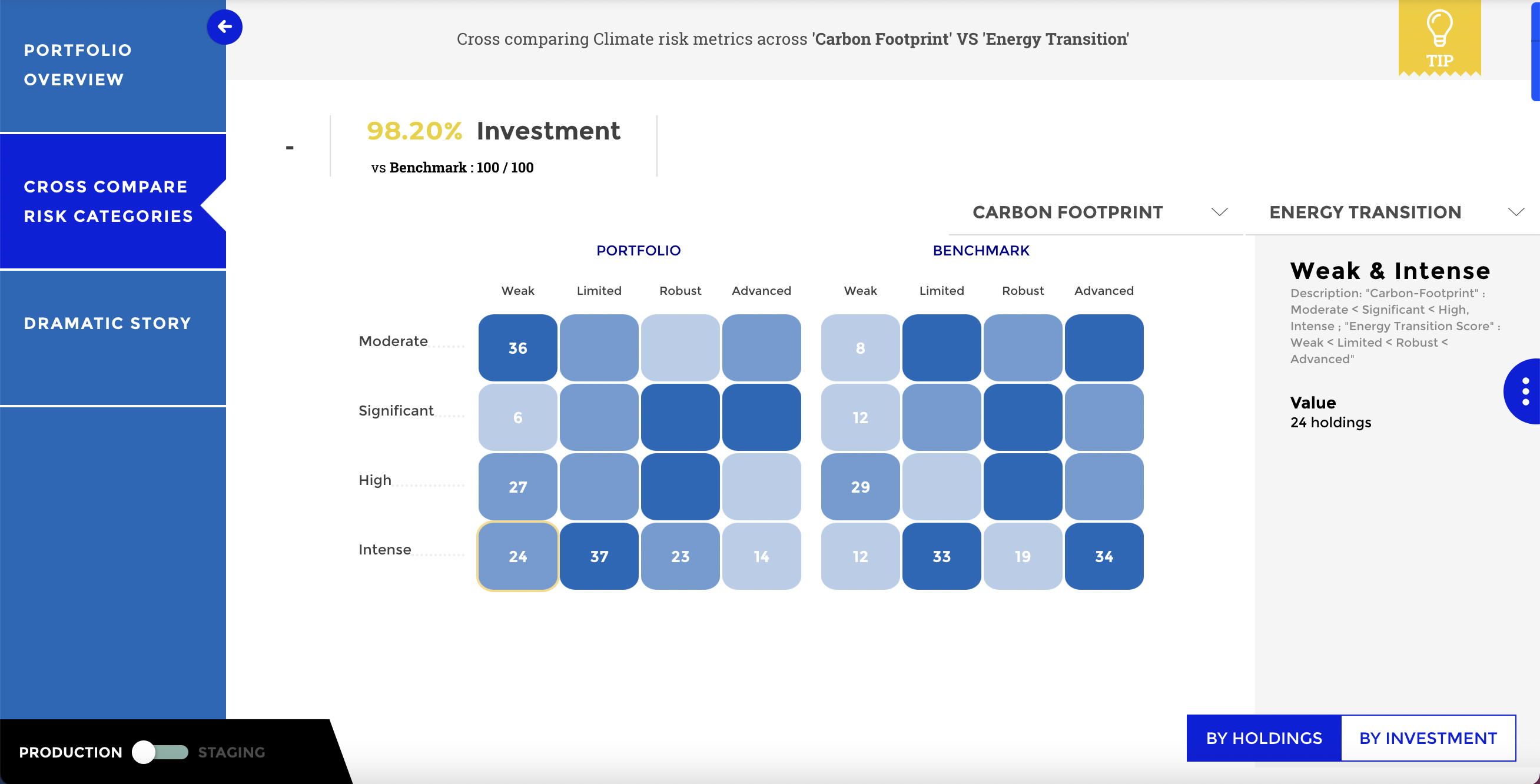Image resolution: width=1540 pixels, height=784 pixels.
Task: Click highlighted portfolio Intense Weak cell 24
Action: [x=517, y=556]
